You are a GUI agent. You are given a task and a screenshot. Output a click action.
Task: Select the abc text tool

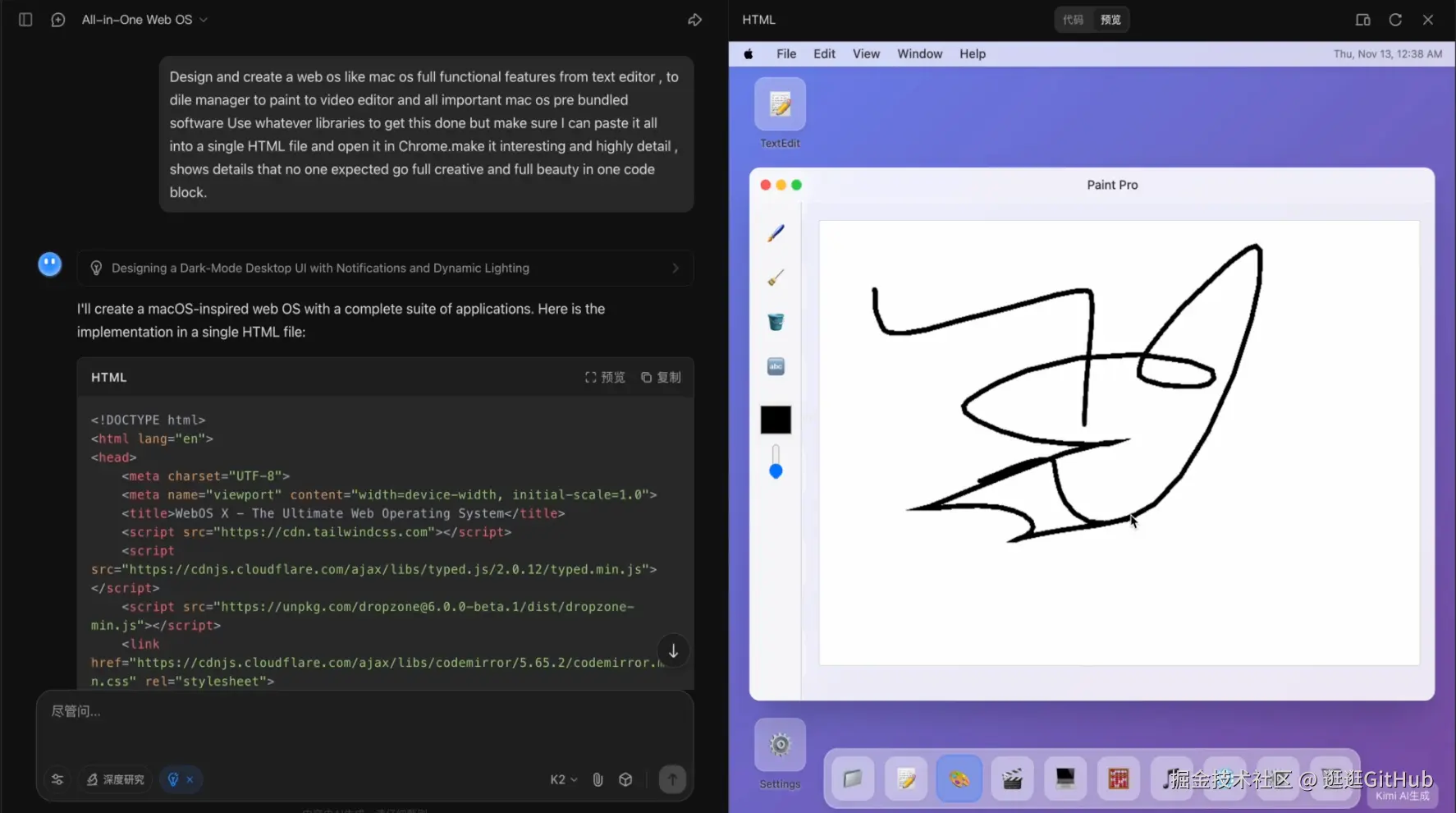776,366
